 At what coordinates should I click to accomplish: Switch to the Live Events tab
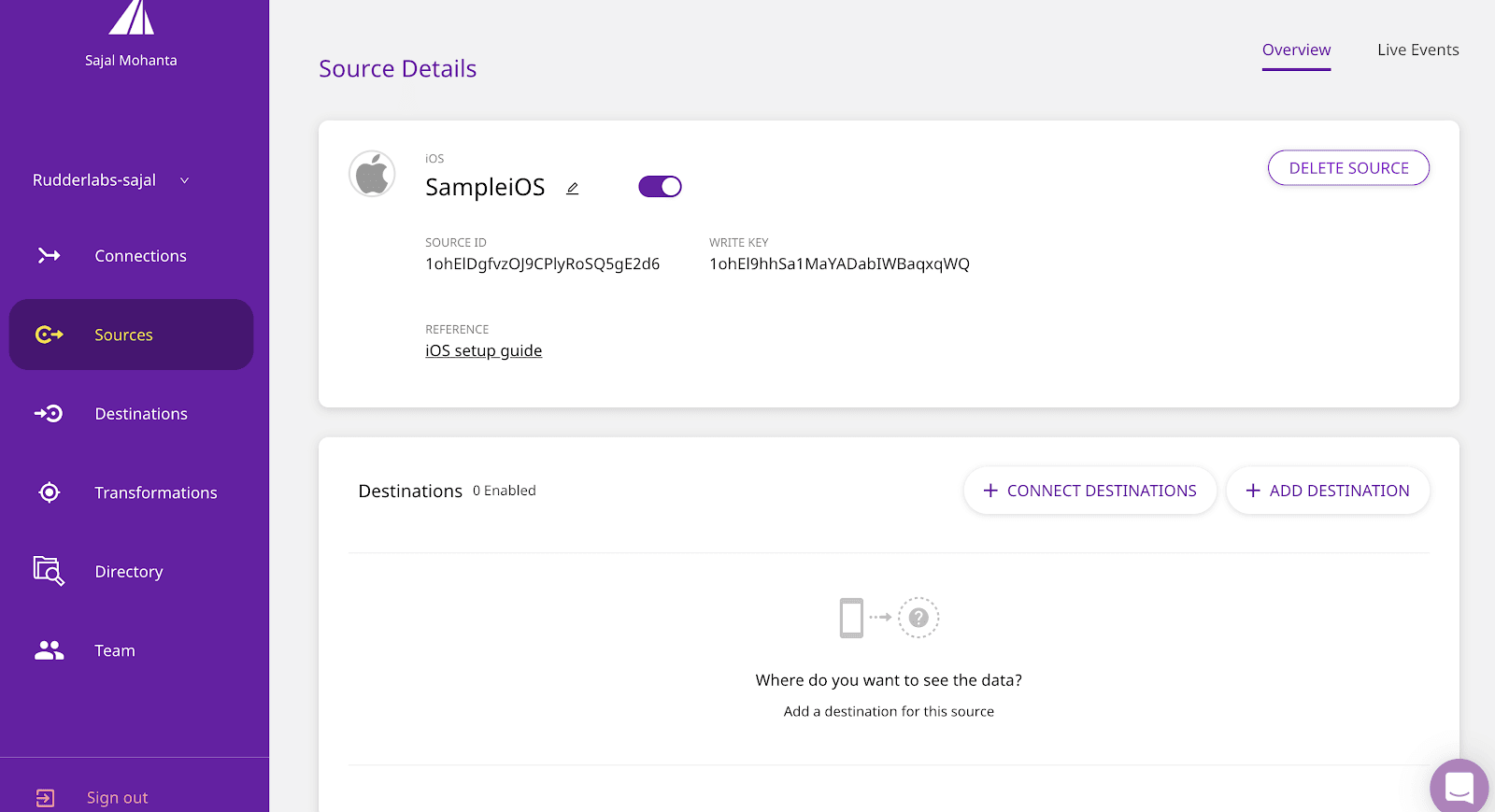tap(1417, 50)
